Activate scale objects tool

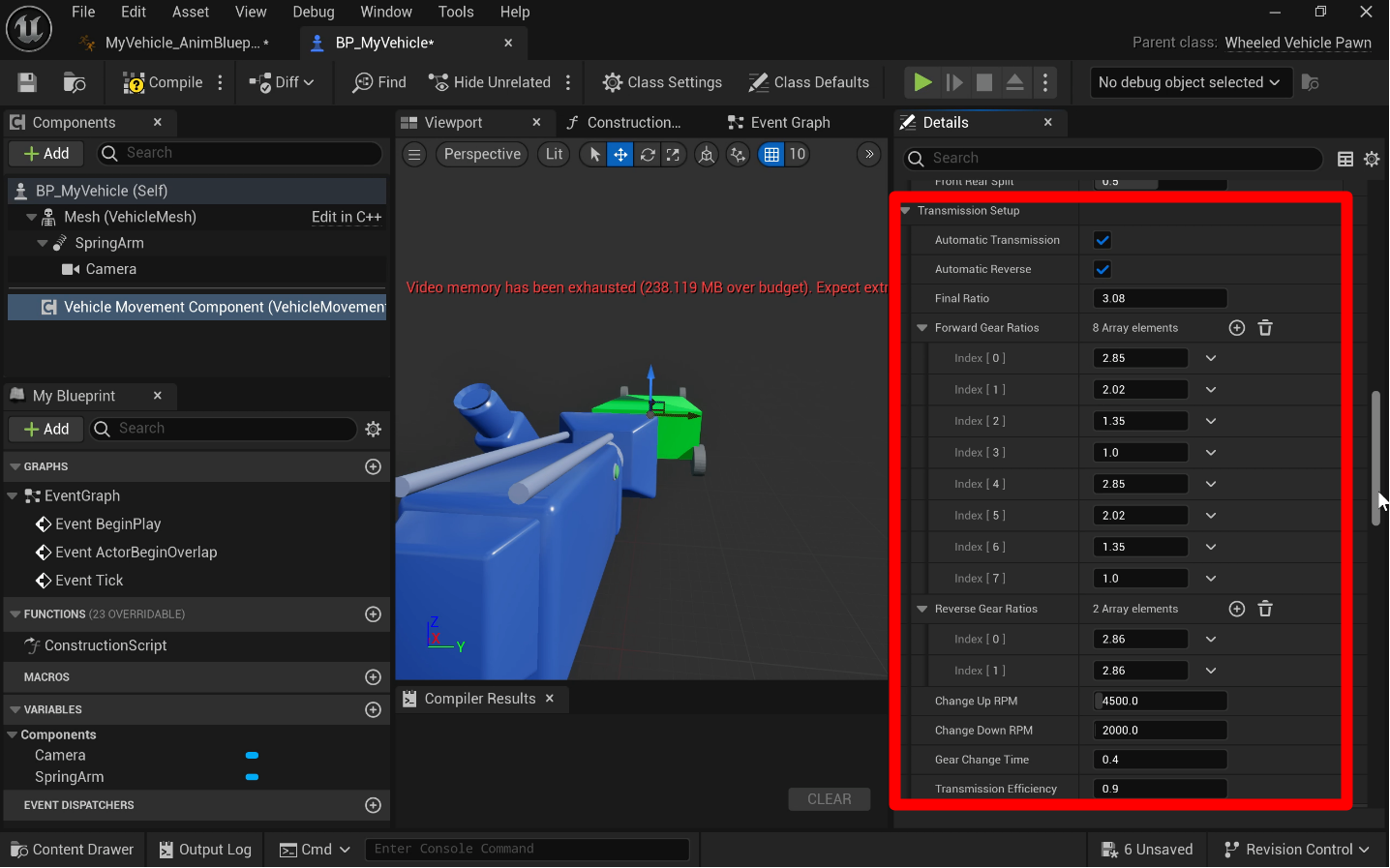click(674, 155)
